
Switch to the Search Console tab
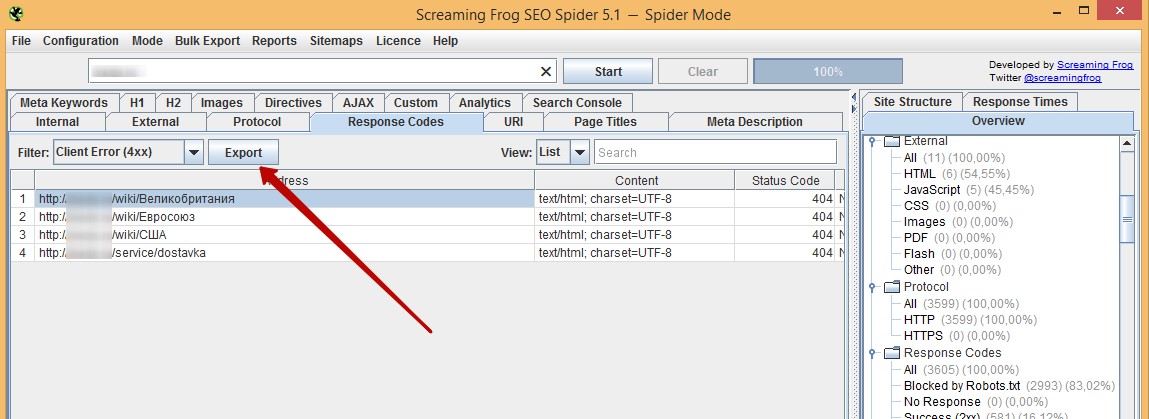click(577, 103)
